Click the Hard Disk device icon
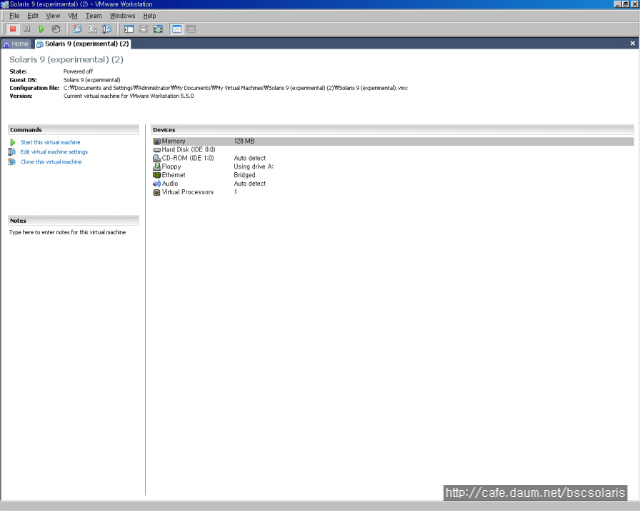The height and width of the screenshot is (511, 640). [157, 150]
